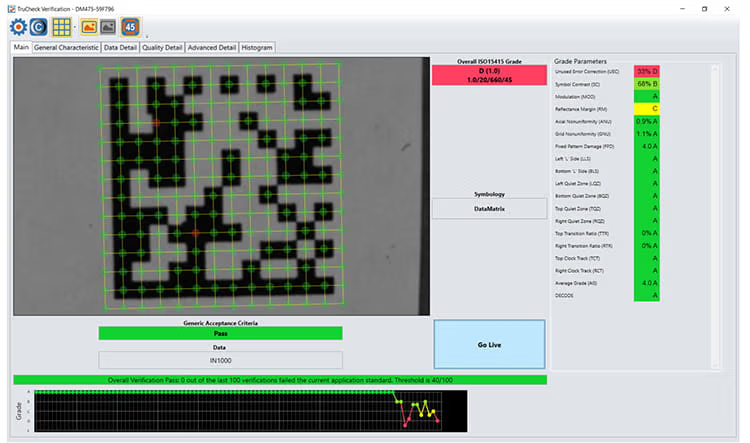Open the toolbar overflow arrow

[x=146, y=36]
